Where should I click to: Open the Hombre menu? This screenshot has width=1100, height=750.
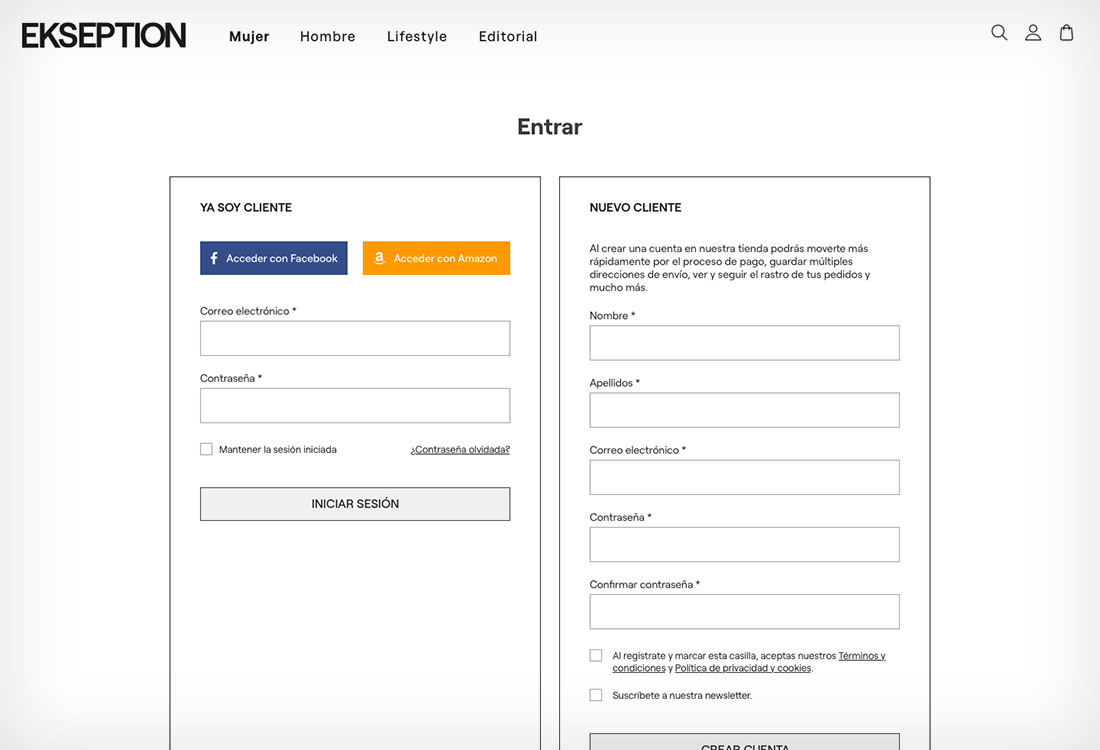point(328,37)
